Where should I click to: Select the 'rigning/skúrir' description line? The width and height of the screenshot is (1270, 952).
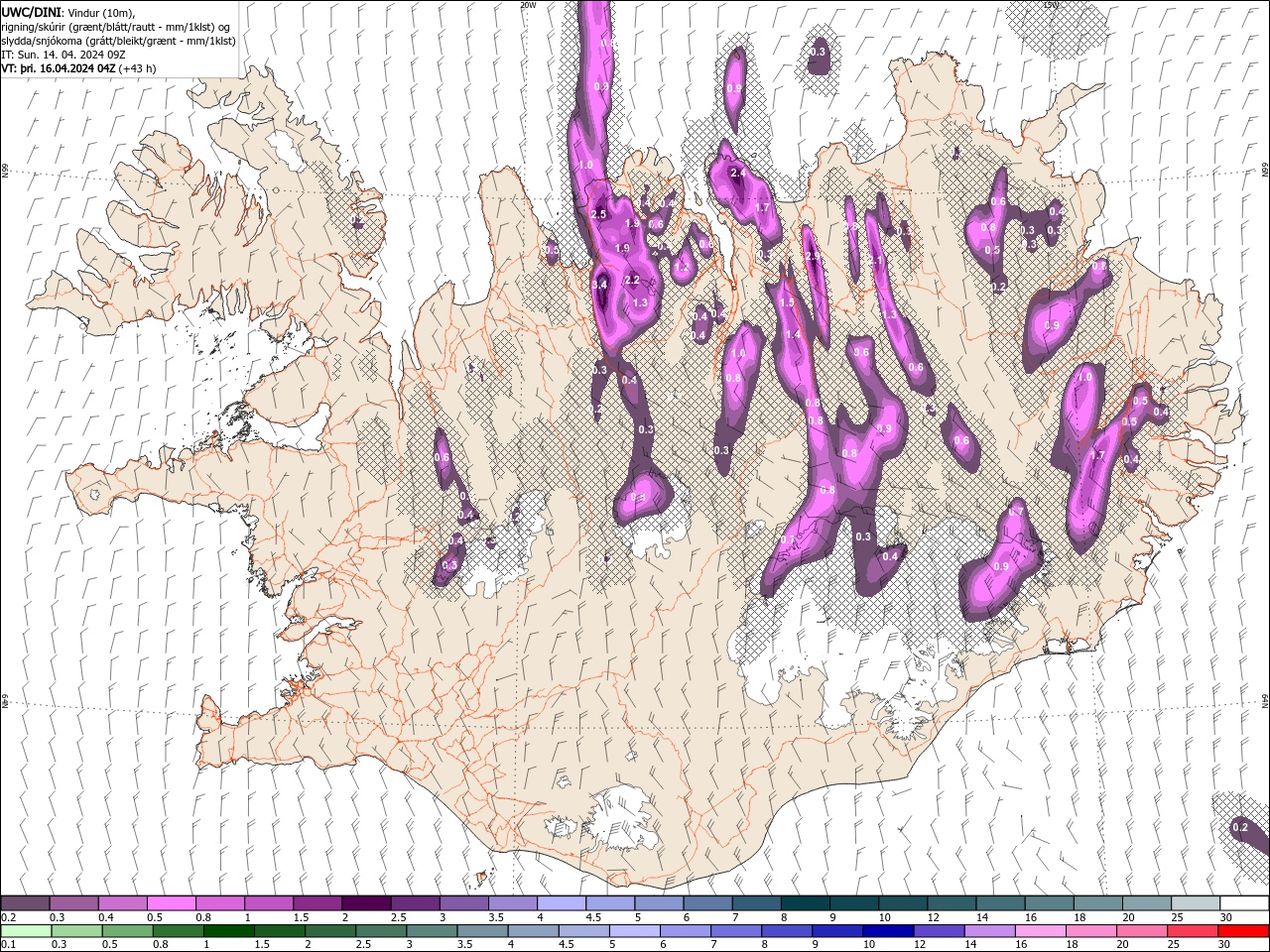tap(116, 26)
